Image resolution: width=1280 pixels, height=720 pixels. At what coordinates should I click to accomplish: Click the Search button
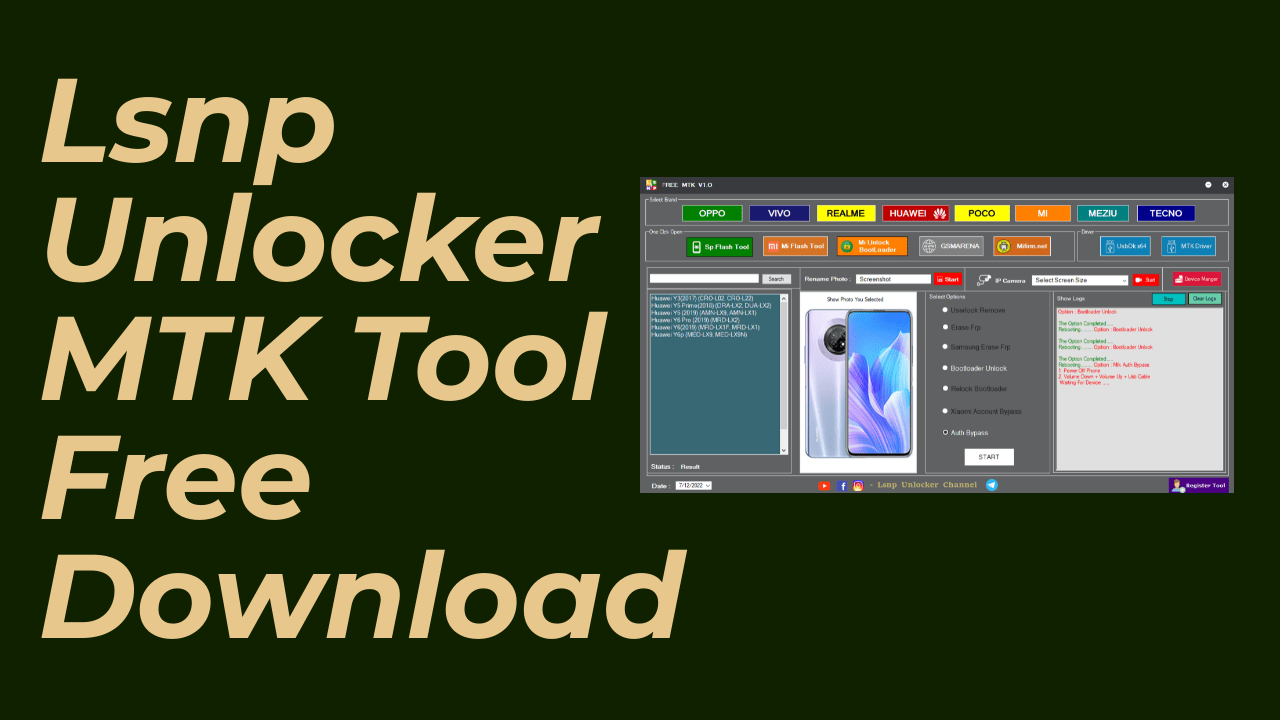[776, 279]
